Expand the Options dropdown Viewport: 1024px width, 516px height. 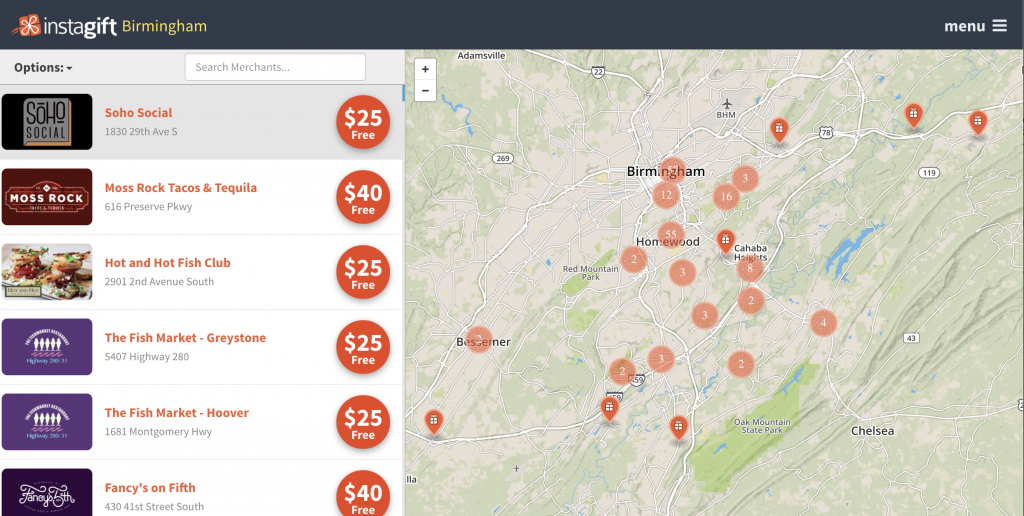pyautogui.click(x=43, y=68)
